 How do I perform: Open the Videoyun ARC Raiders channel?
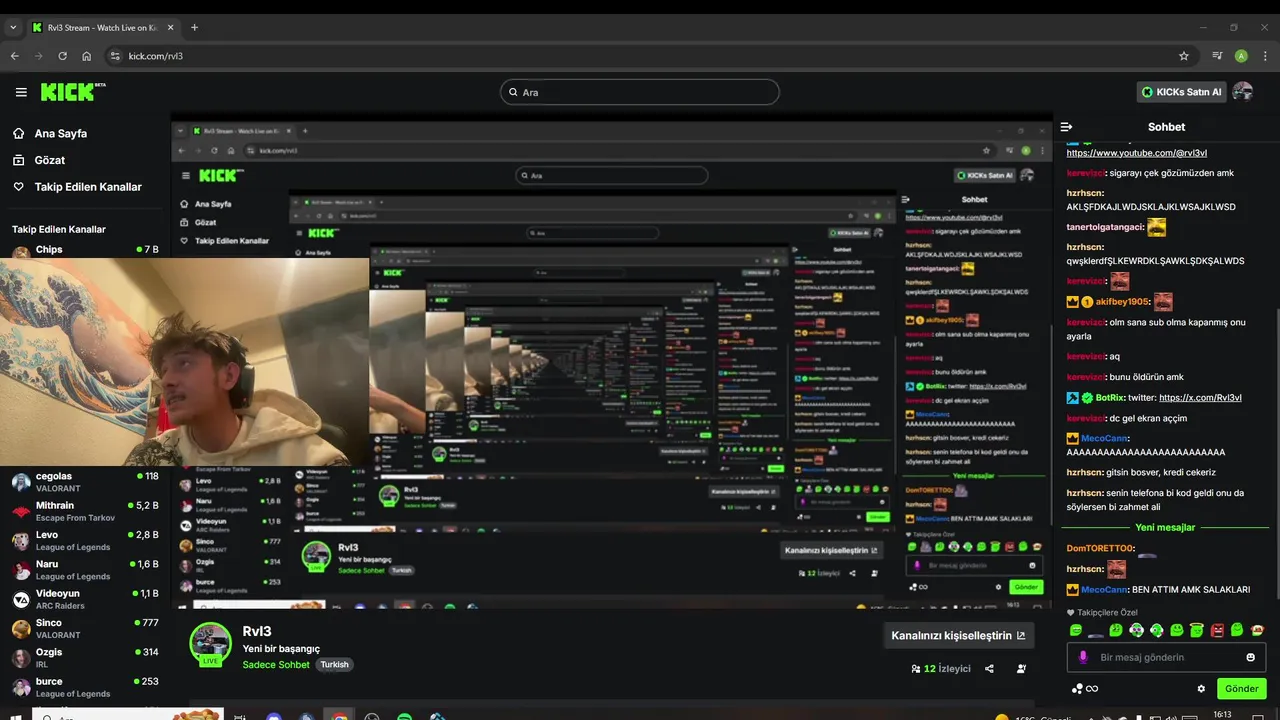(x=86, y=599)
